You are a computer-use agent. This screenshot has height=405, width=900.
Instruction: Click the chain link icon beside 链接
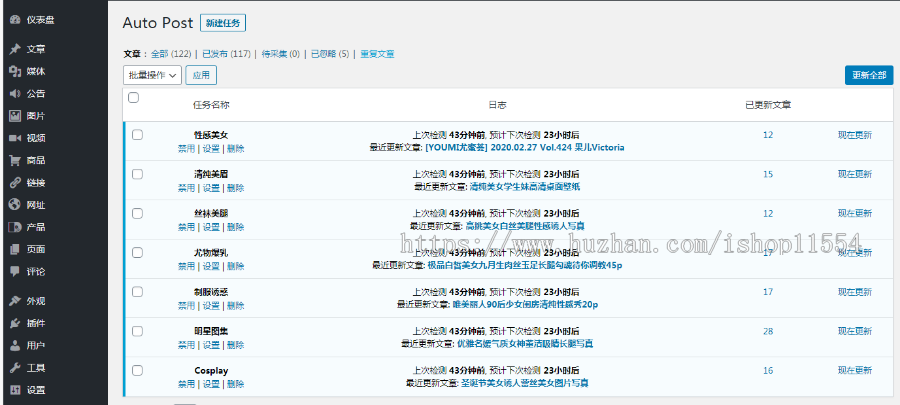coord(15,183)
